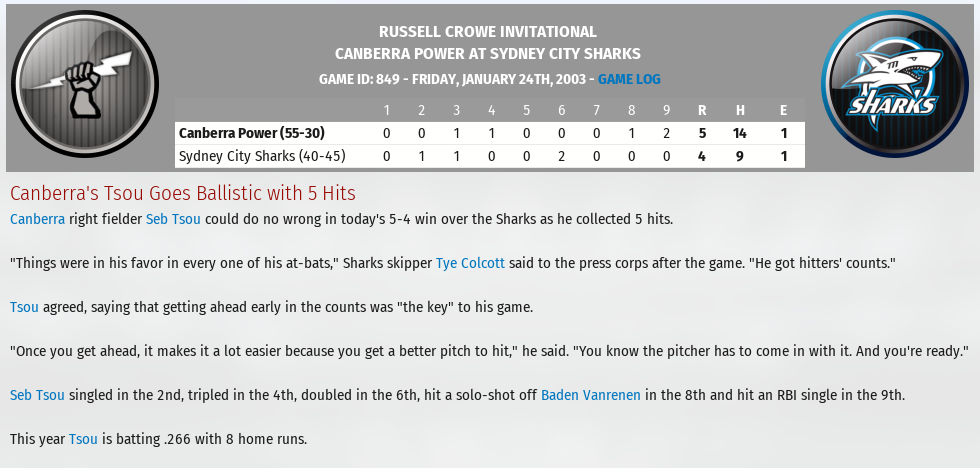The image size is (980, 468).
Task: Select the Sydney City Sharks (40-45) row
Action: click(489, 156)
